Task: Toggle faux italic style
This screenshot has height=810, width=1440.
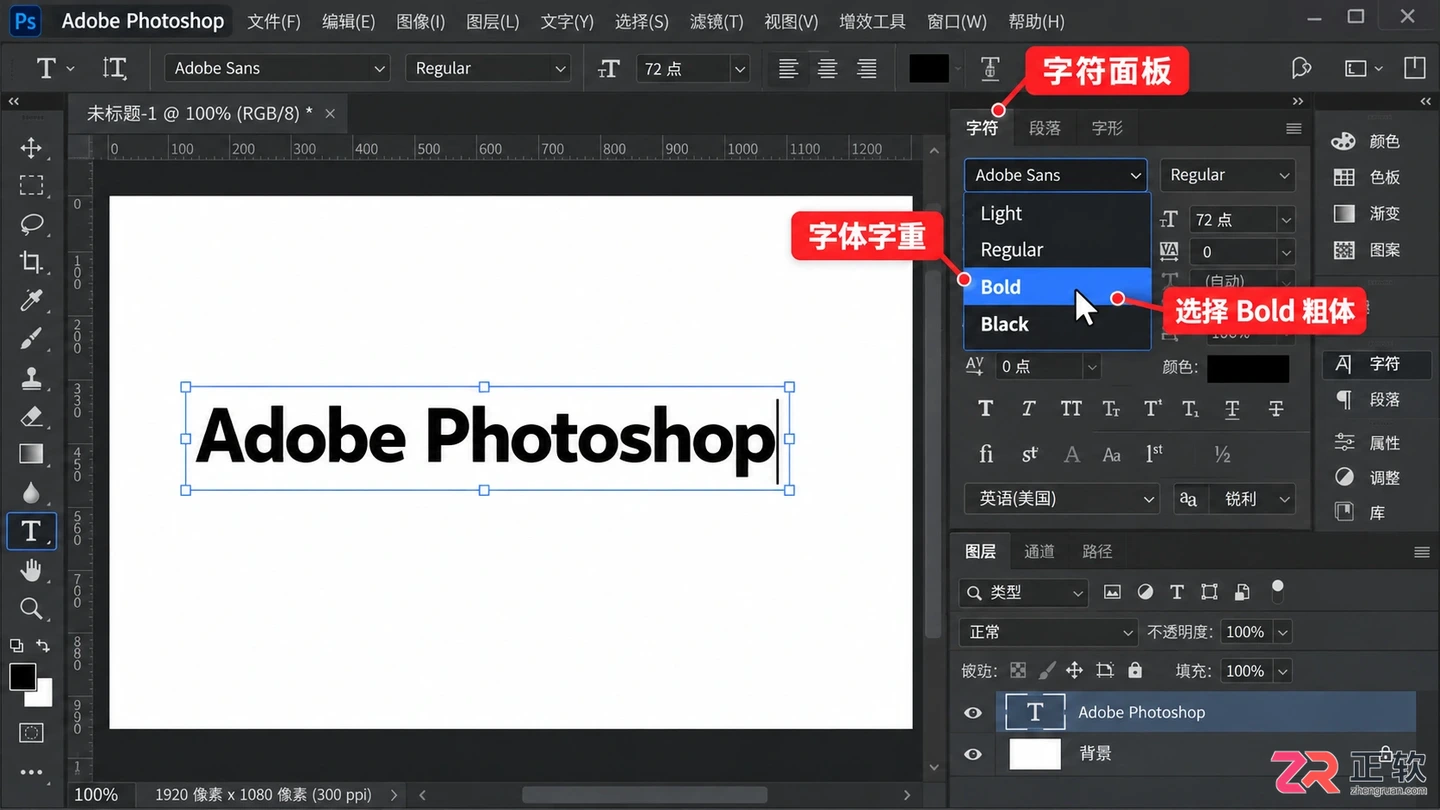Action: [1028, 408]
